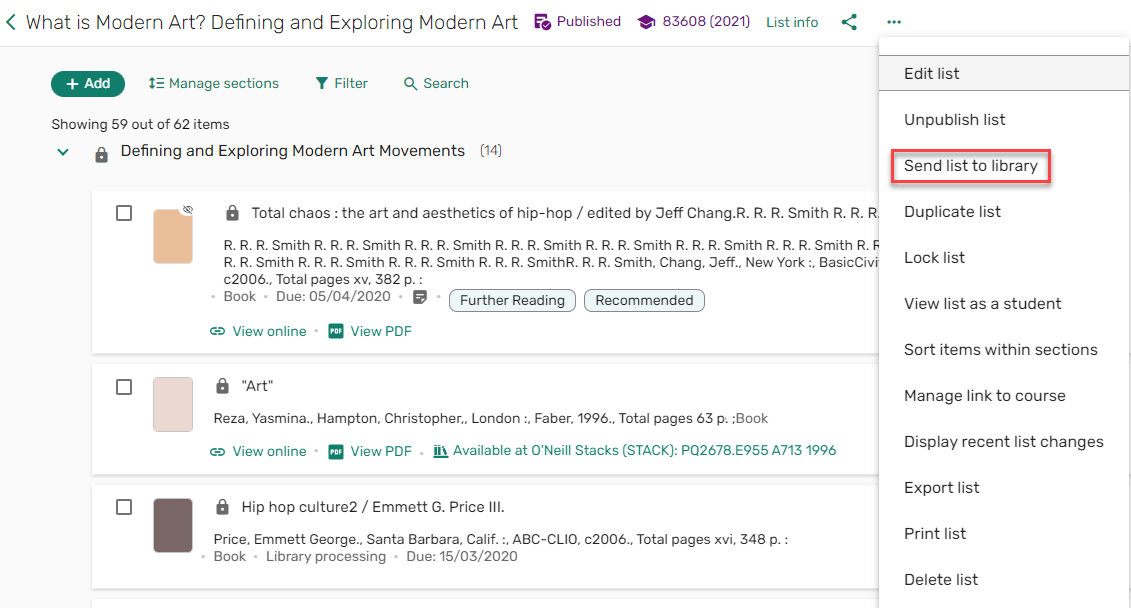Click the lock icon beside Hip hop culture2
Image resolution: width=1131 pixels, height=608 pixels.
[x=222, y=507]
